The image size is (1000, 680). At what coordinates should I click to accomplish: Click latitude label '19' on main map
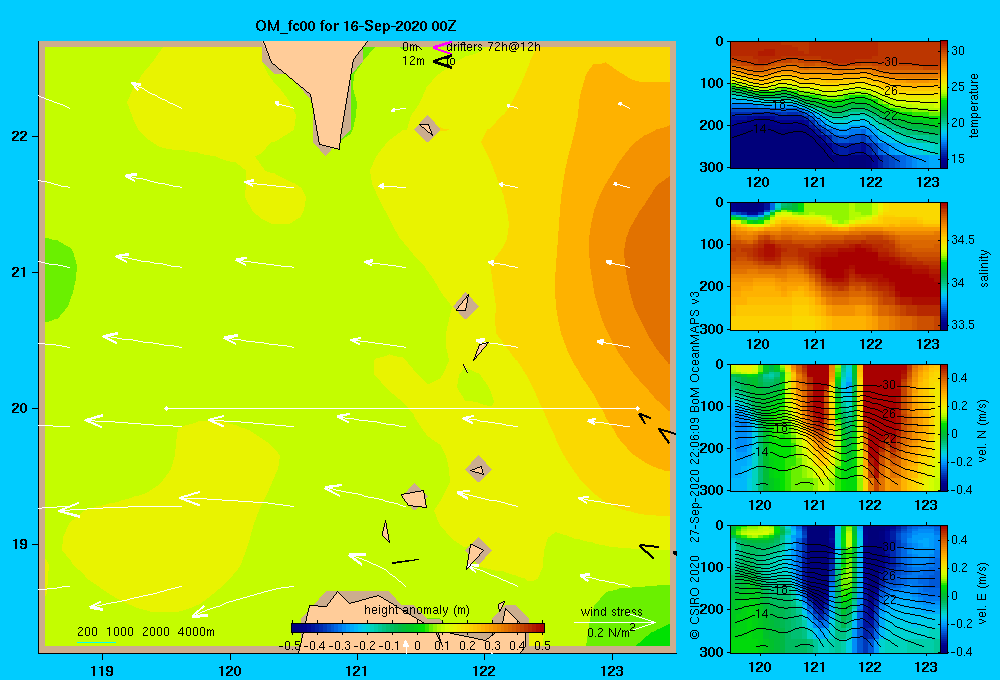pyautogui.click(x=20, y=544)
